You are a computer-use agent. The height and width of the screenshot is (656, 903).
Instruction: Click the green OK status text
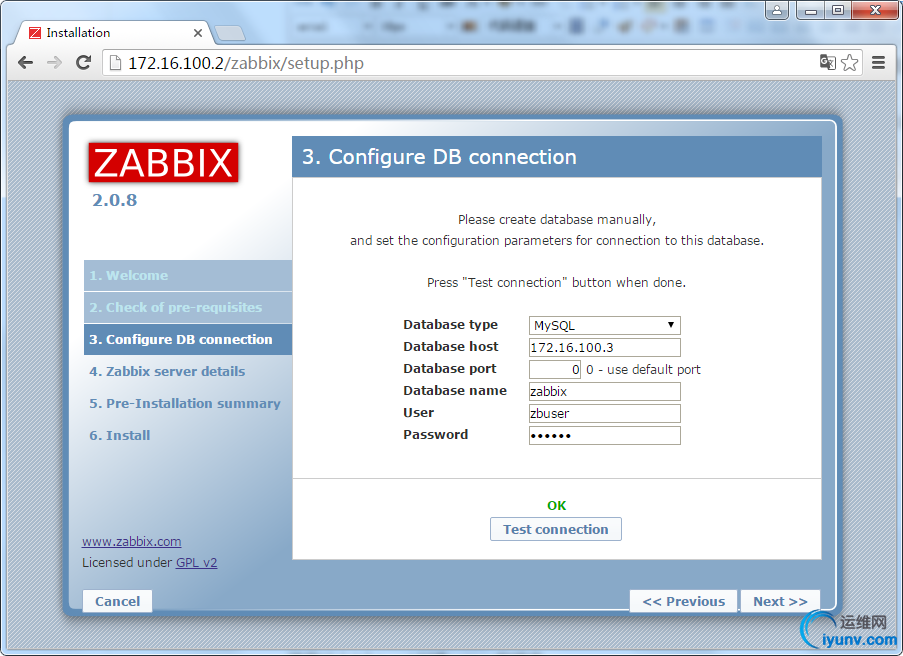[556, 506]
